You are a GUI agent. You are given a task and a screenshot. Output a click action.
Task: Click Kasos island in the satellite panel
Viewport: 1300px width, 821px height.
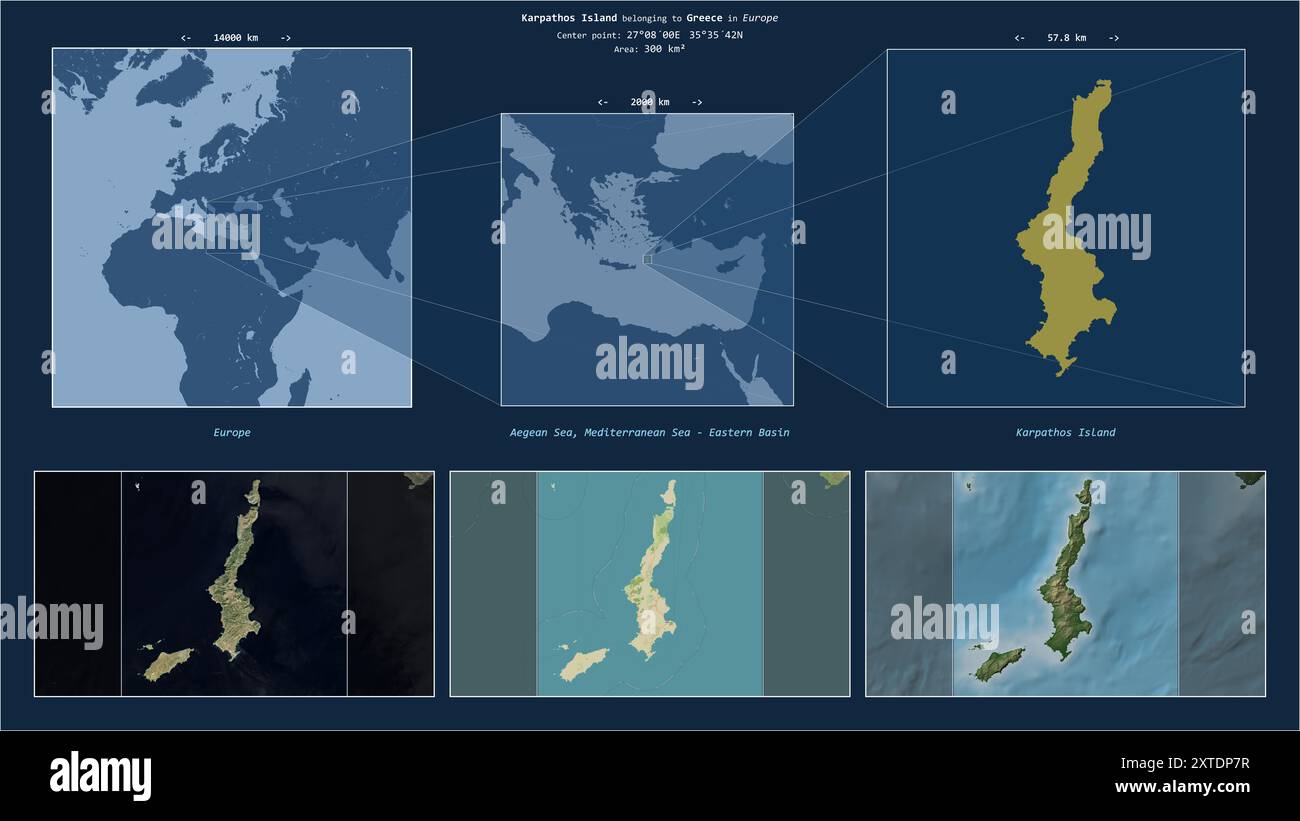(x=167, y=663)
